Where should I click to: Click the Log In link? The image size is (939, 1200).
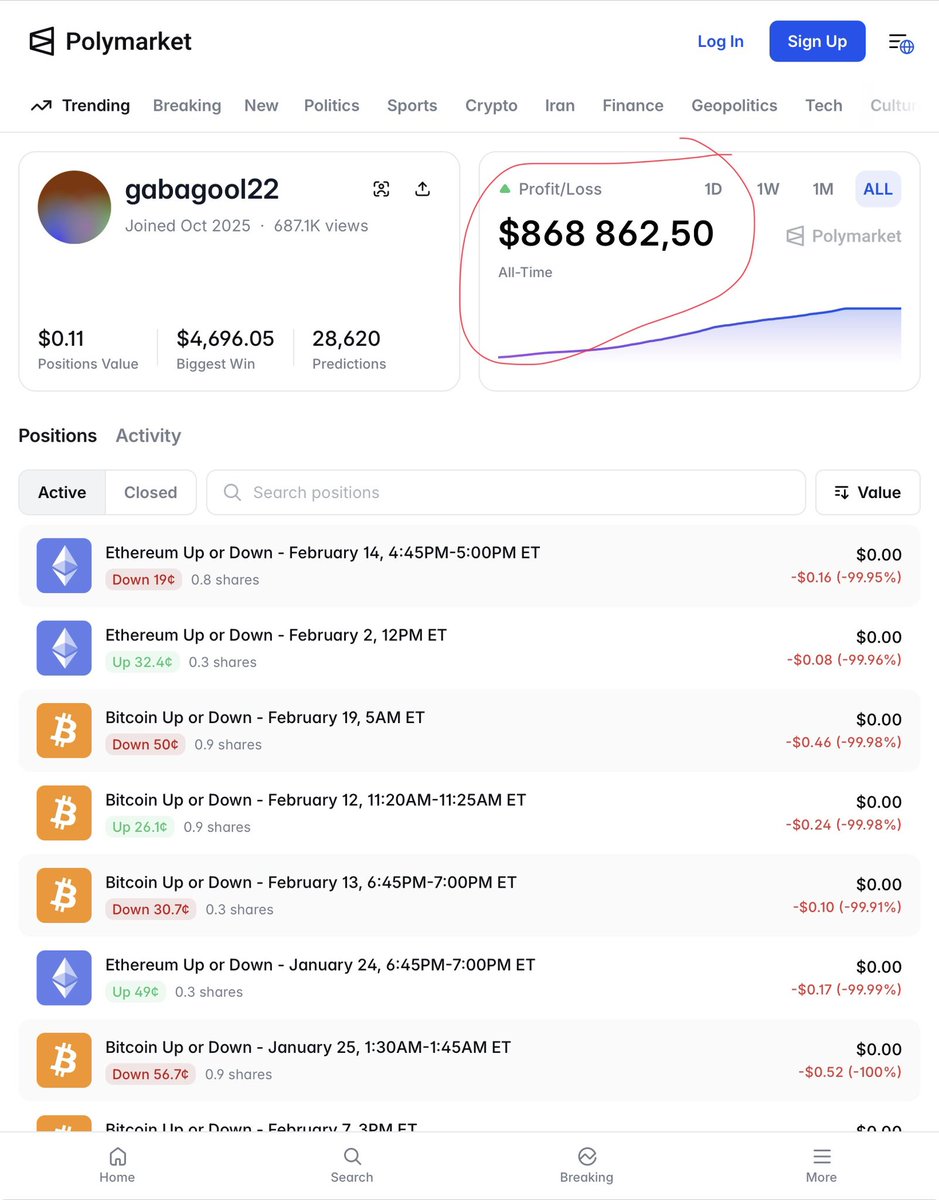tap(721, 41)
